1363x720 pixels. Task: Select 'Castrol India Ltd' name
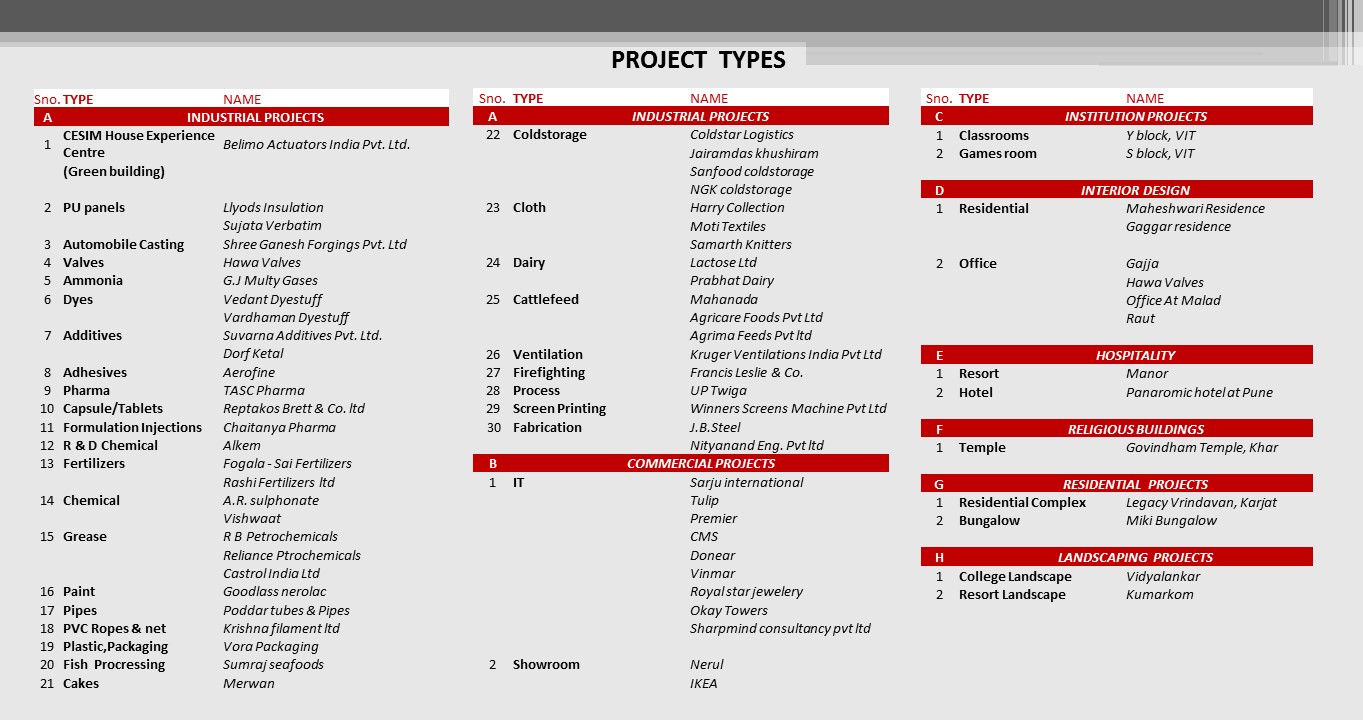[271, 574]
